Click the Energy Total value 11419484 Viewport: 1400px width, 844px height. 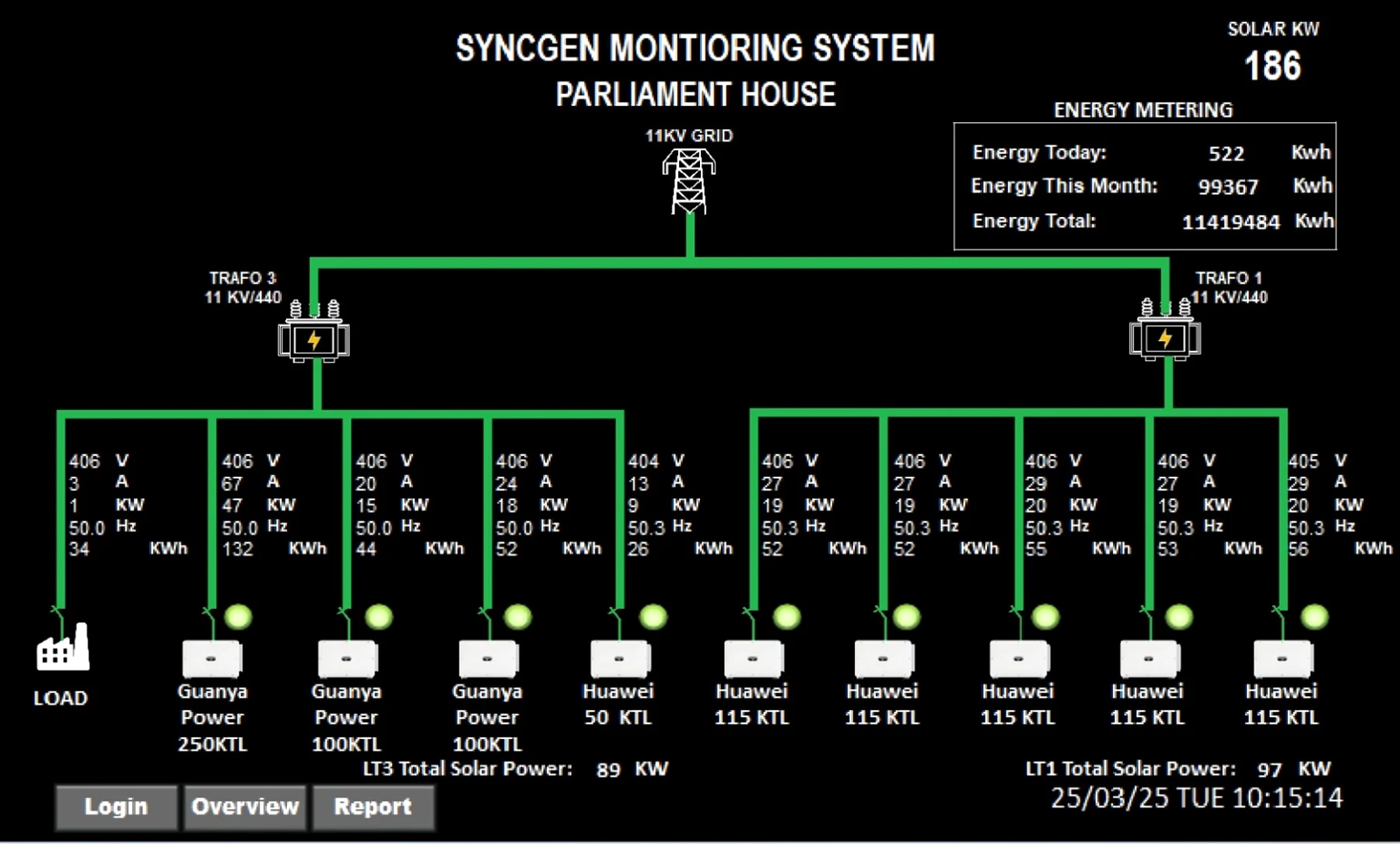pyautogui.click(x=1230, y=222)
